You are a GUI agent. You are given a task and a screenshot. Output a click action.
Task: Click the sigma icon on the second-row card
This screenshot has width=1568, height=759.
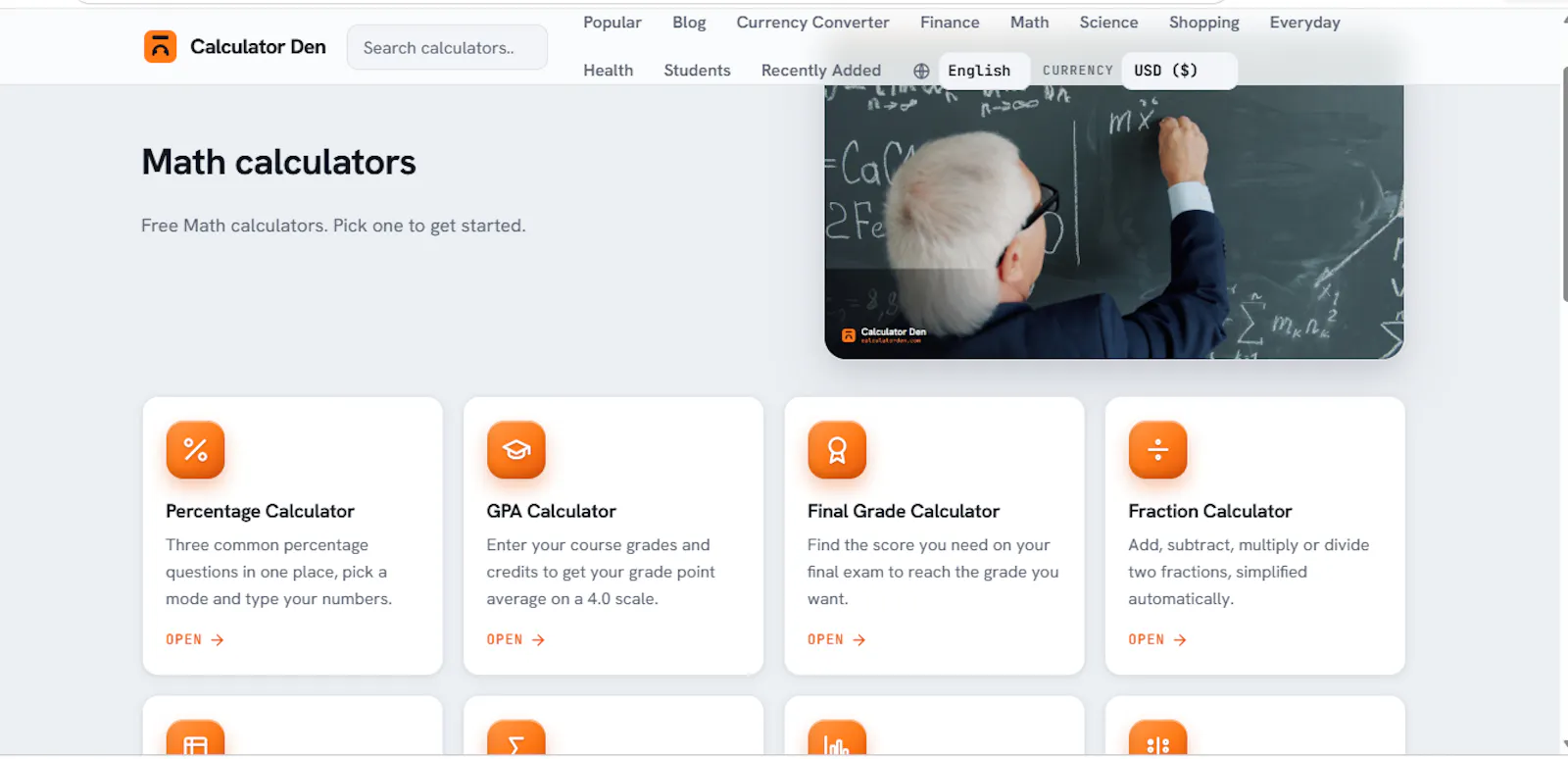[x=516, y=738]
